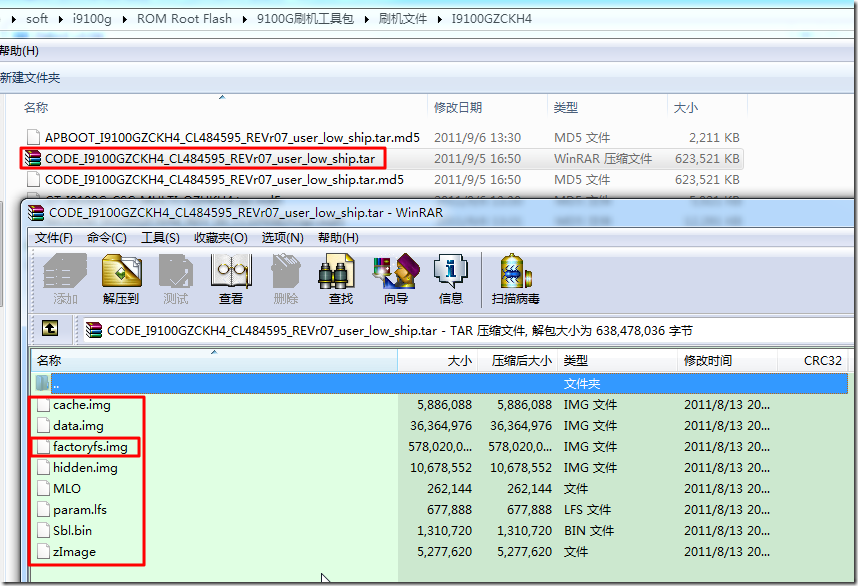858x586 pixels.
Task: Click the archive icon in the WinRAR address bar
Action: tap(94, 330)
